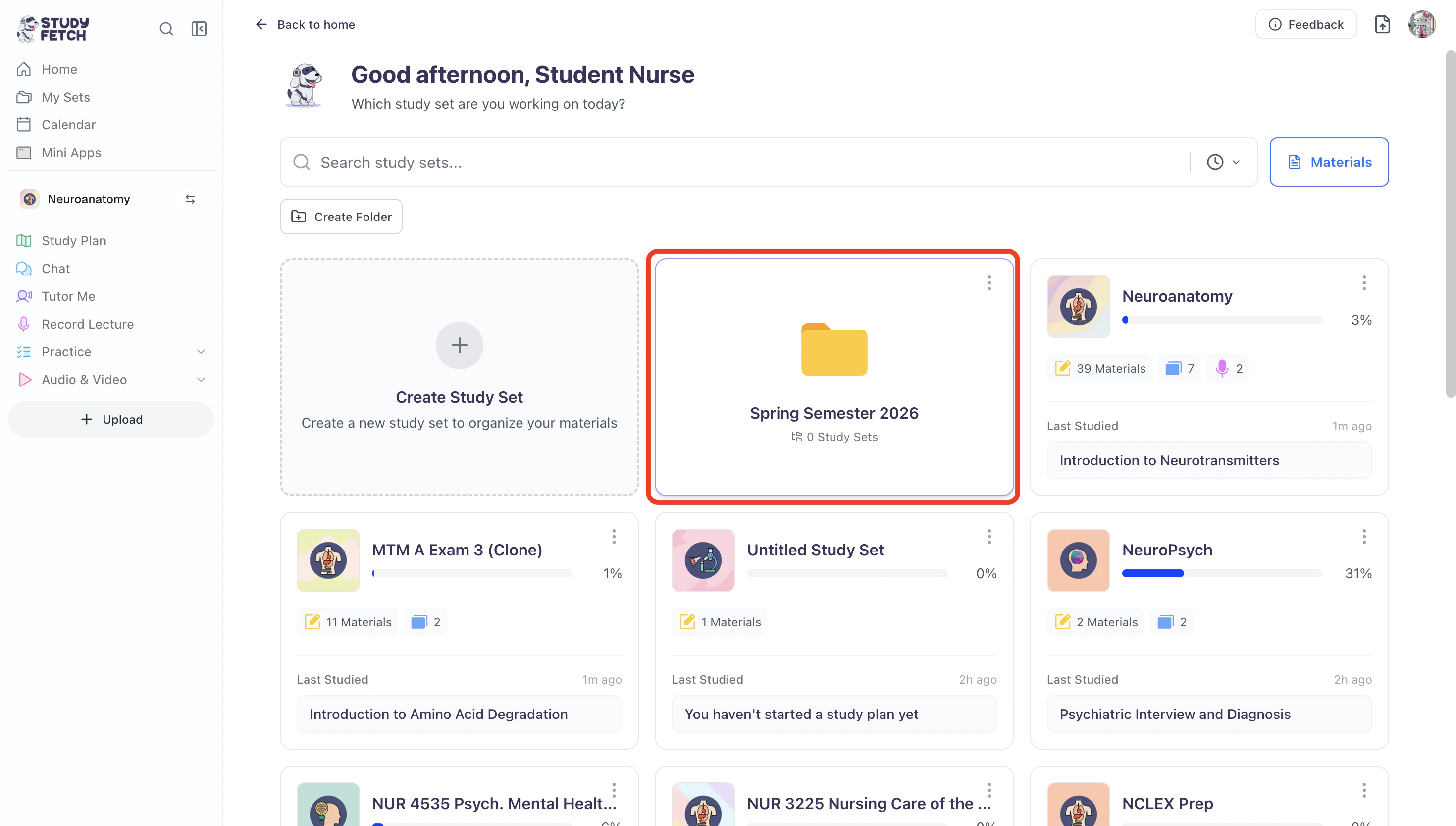The image size is (1456, 826).
Task: Click the 2 Materials badge on NeuroPsych
Action: pyautogui.click(x=1096, y=622)
